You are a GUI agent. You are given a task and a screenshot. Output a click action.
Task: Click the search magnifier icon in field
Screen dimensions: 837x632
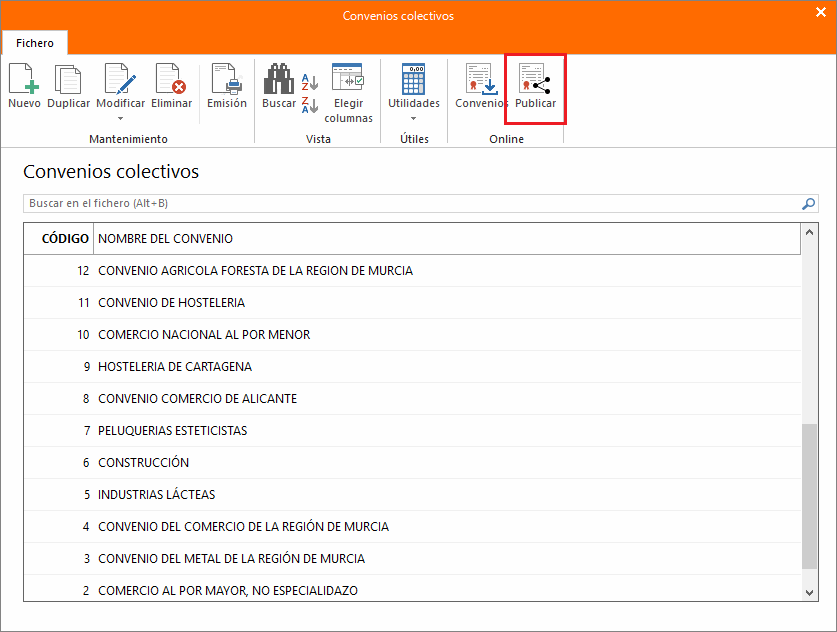pyautogui.click(x=809, y=204)
